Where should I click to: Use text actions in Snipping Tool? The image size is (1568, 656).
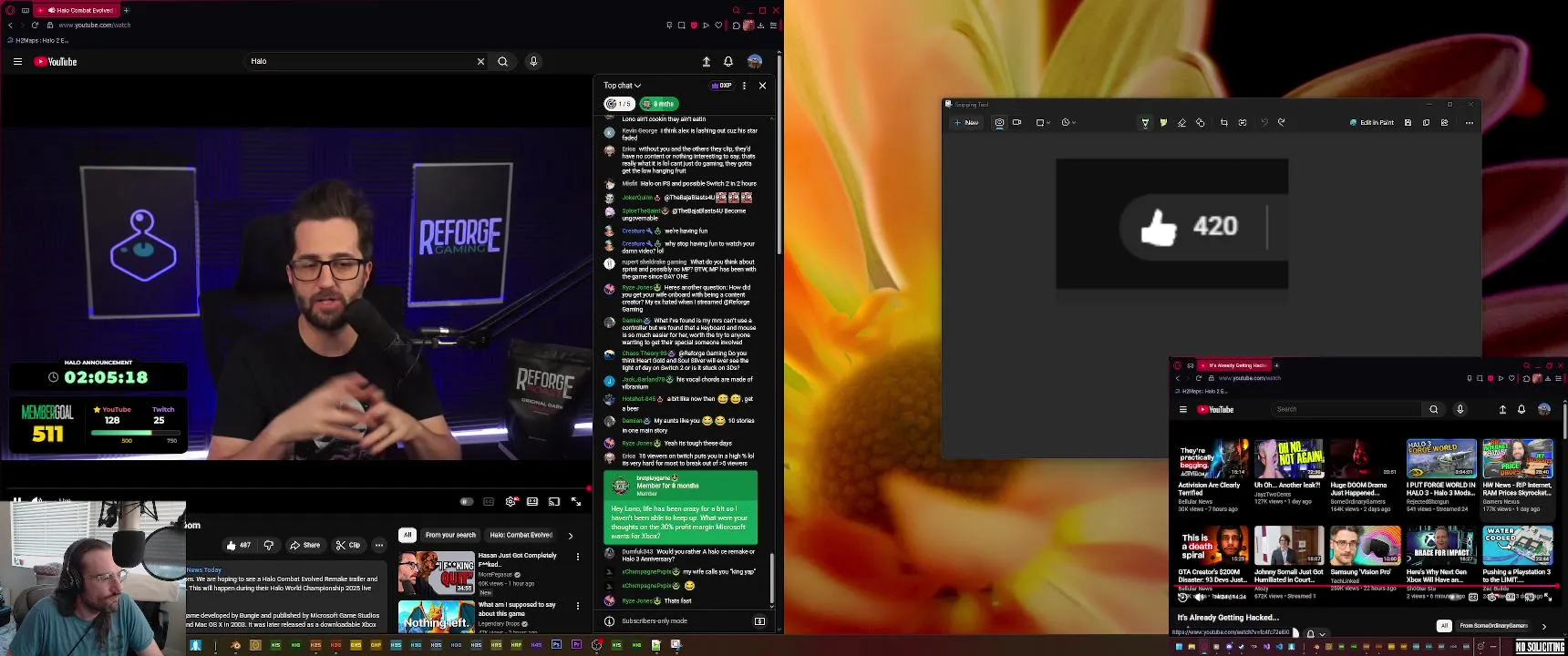pyautogui.click(x=1243, y=122)
